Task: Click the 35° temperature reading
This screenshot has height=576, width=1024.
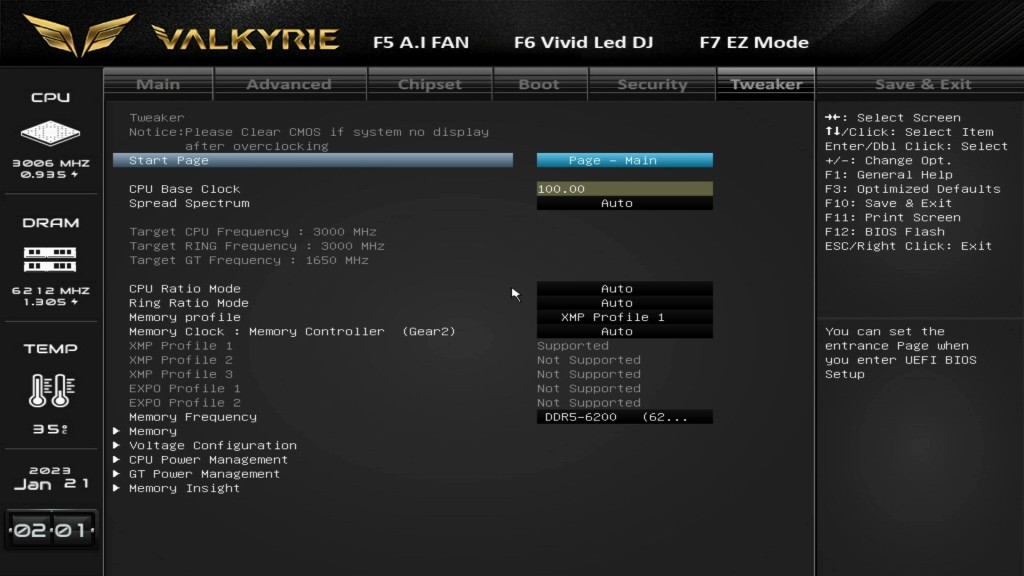Action: pos(50,430)
